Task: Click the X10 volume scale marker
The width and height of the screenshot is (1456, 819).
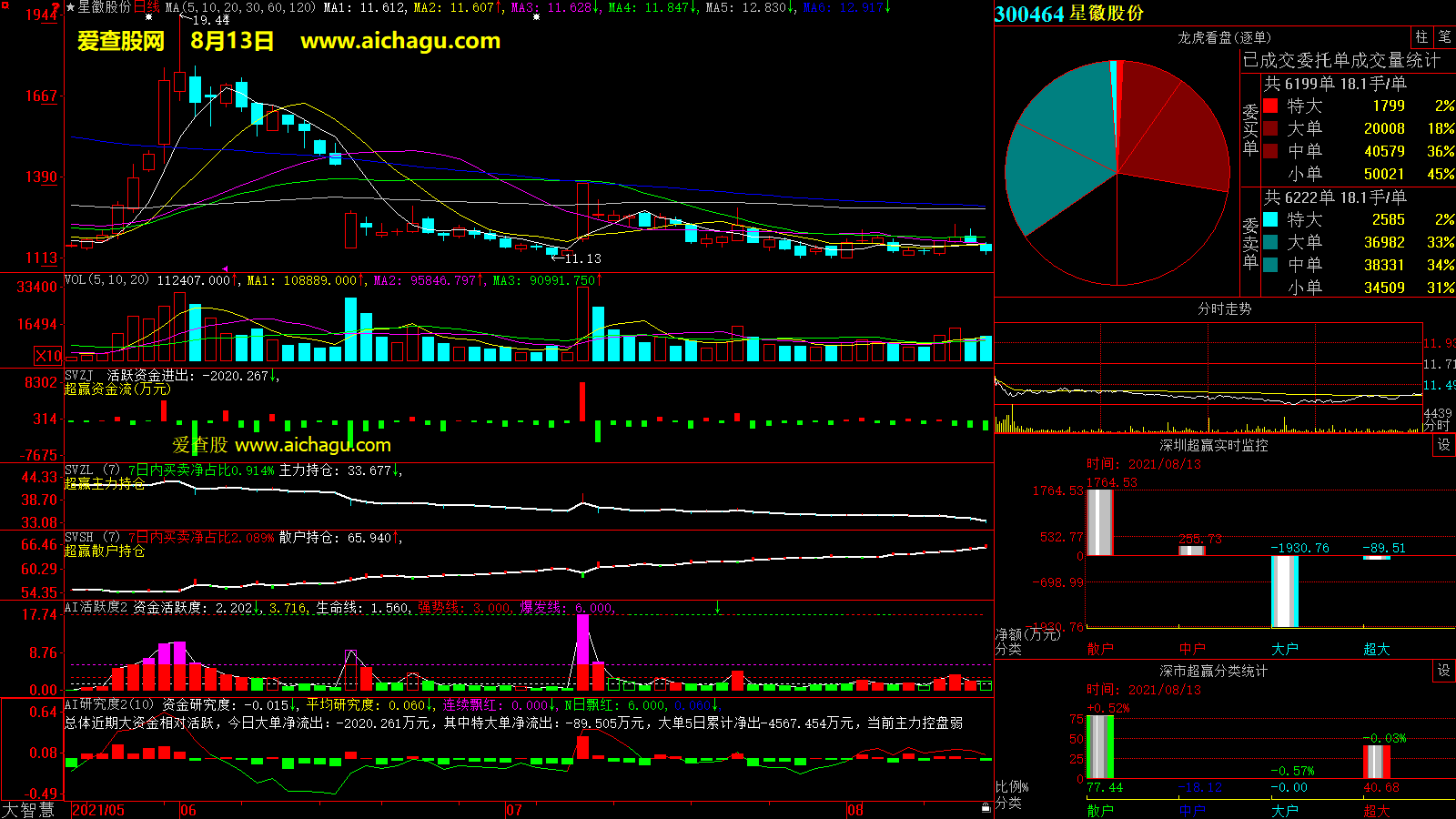Action: tap(48, 356)
